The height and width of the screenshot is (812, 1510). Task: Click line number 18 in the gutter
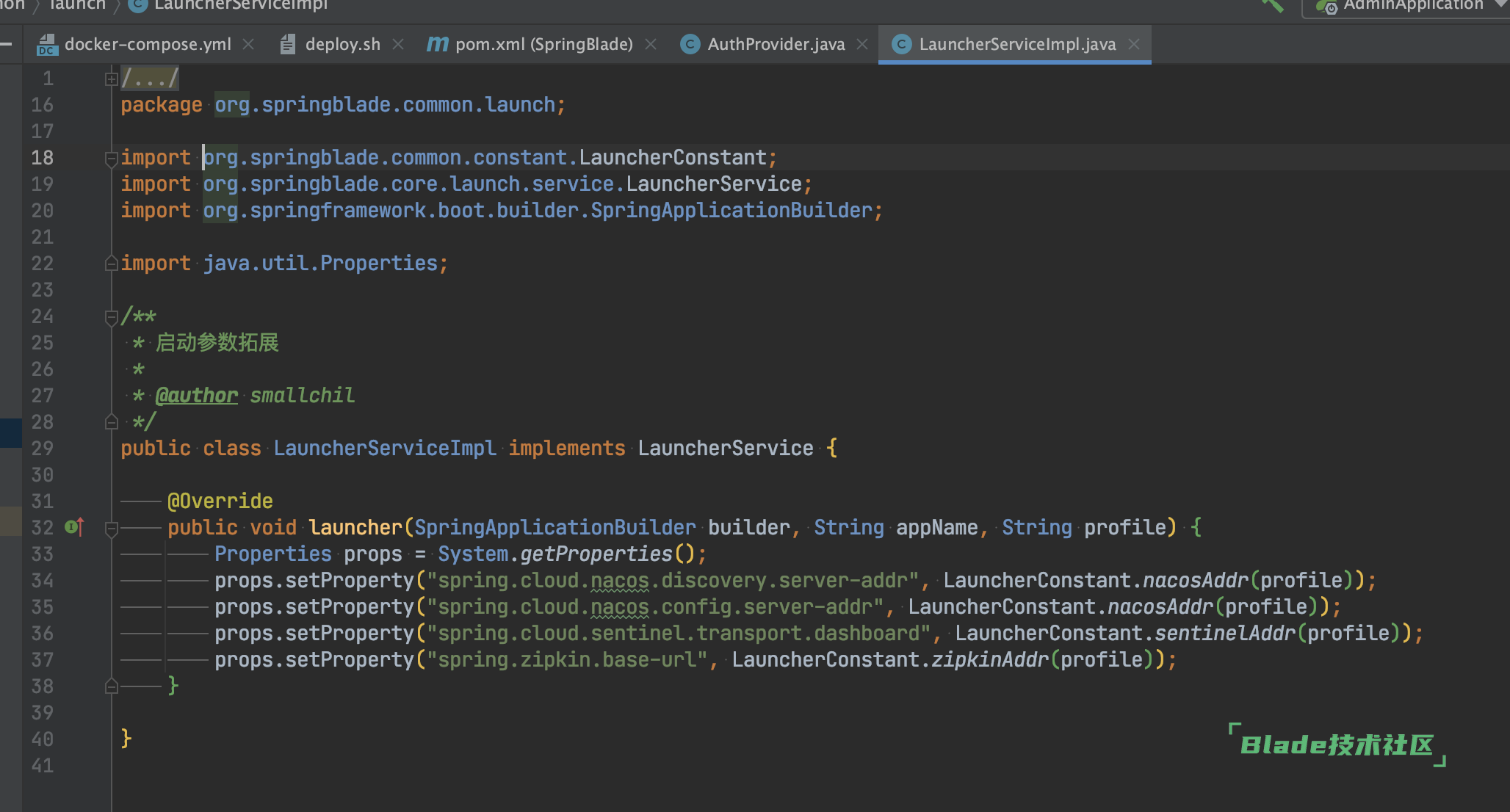point(42,157)
